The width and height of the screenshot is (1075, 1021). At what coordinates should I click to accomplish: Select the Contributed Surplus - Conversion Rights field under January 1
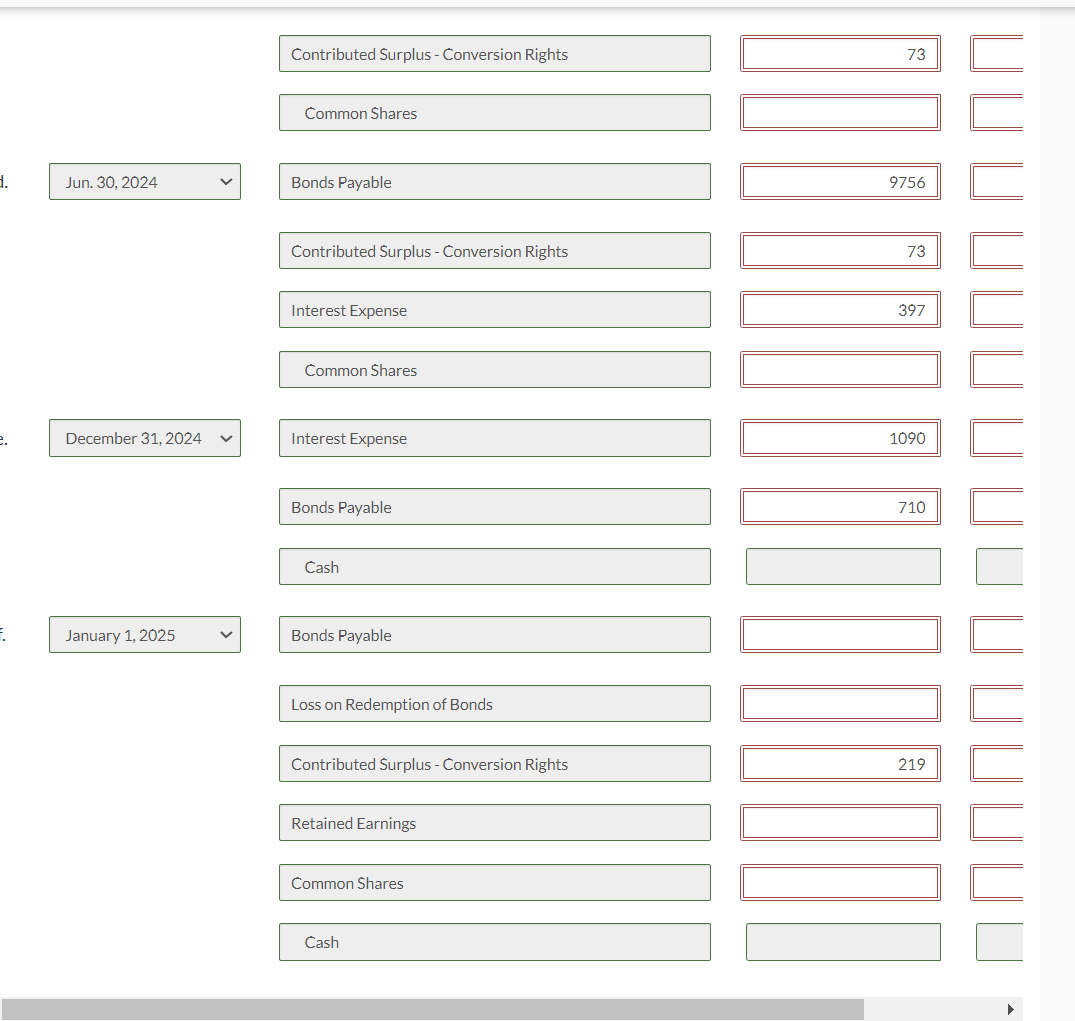click(x=494, y=763)
